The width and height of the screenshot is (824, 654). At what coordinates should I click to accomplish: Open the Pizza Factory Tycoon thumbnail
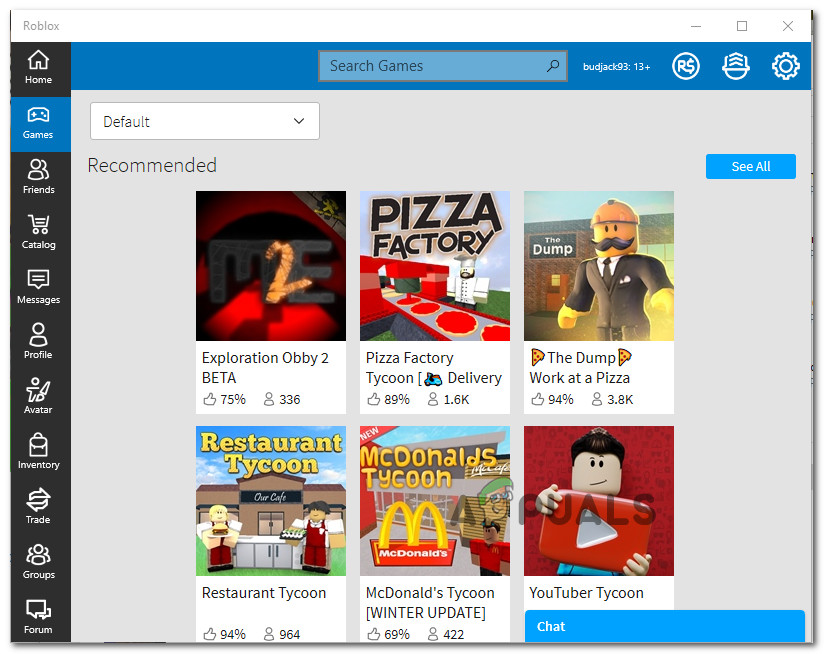[x=434, y=266]
